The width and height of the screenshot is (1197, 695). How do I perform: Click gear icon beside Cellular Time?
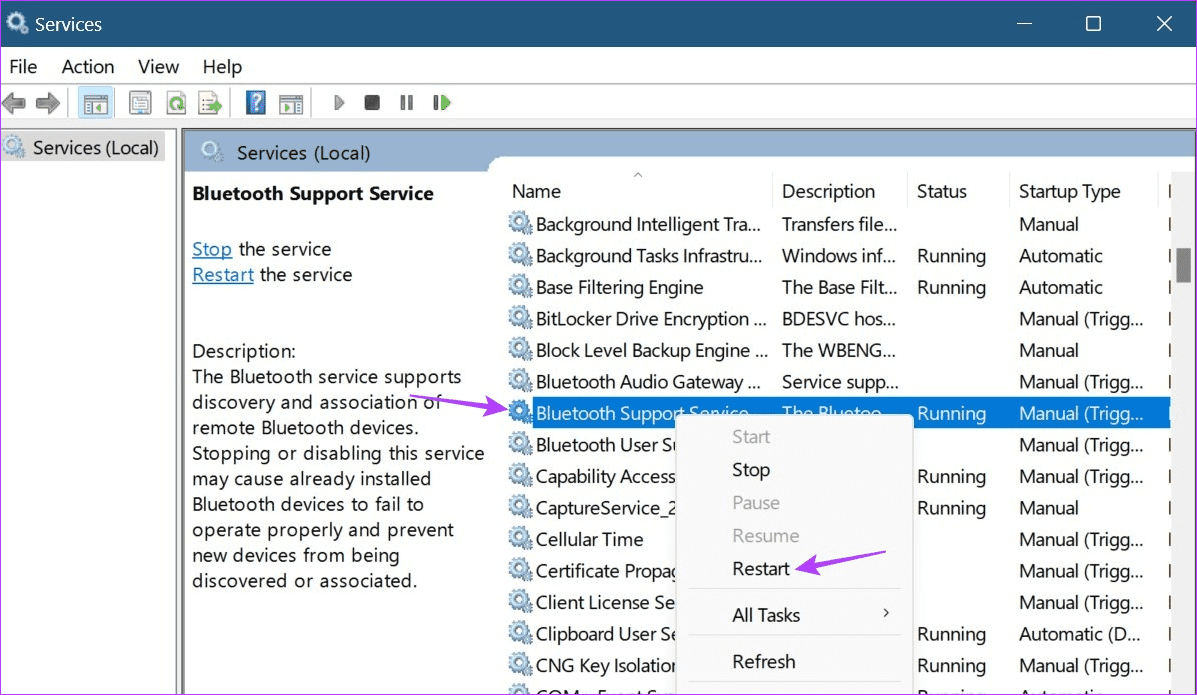(520, 538)
